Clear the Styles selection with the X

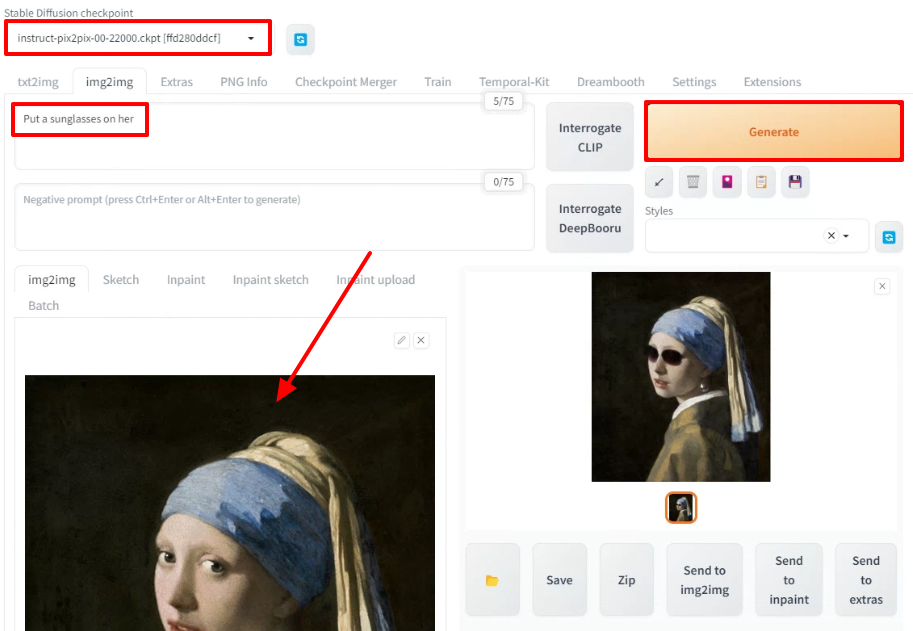831,236
